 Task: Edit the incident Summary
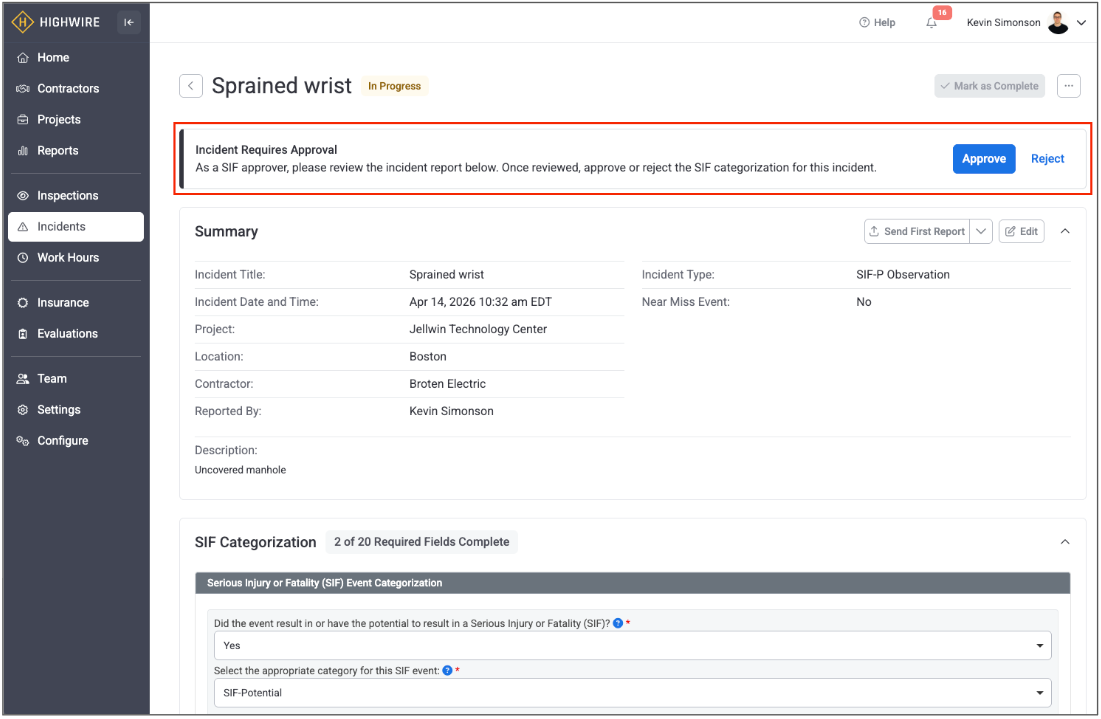[x=1021, y=231]
